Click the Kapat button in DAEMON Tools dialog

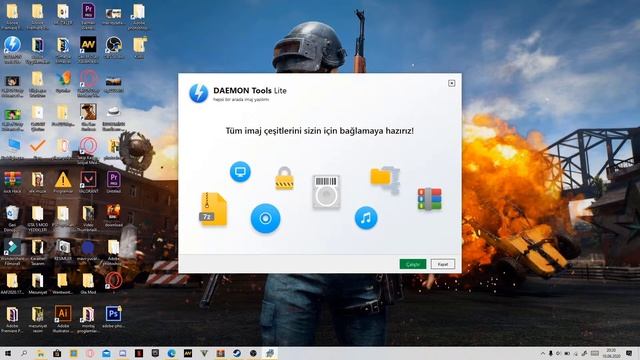coord(443,264)
